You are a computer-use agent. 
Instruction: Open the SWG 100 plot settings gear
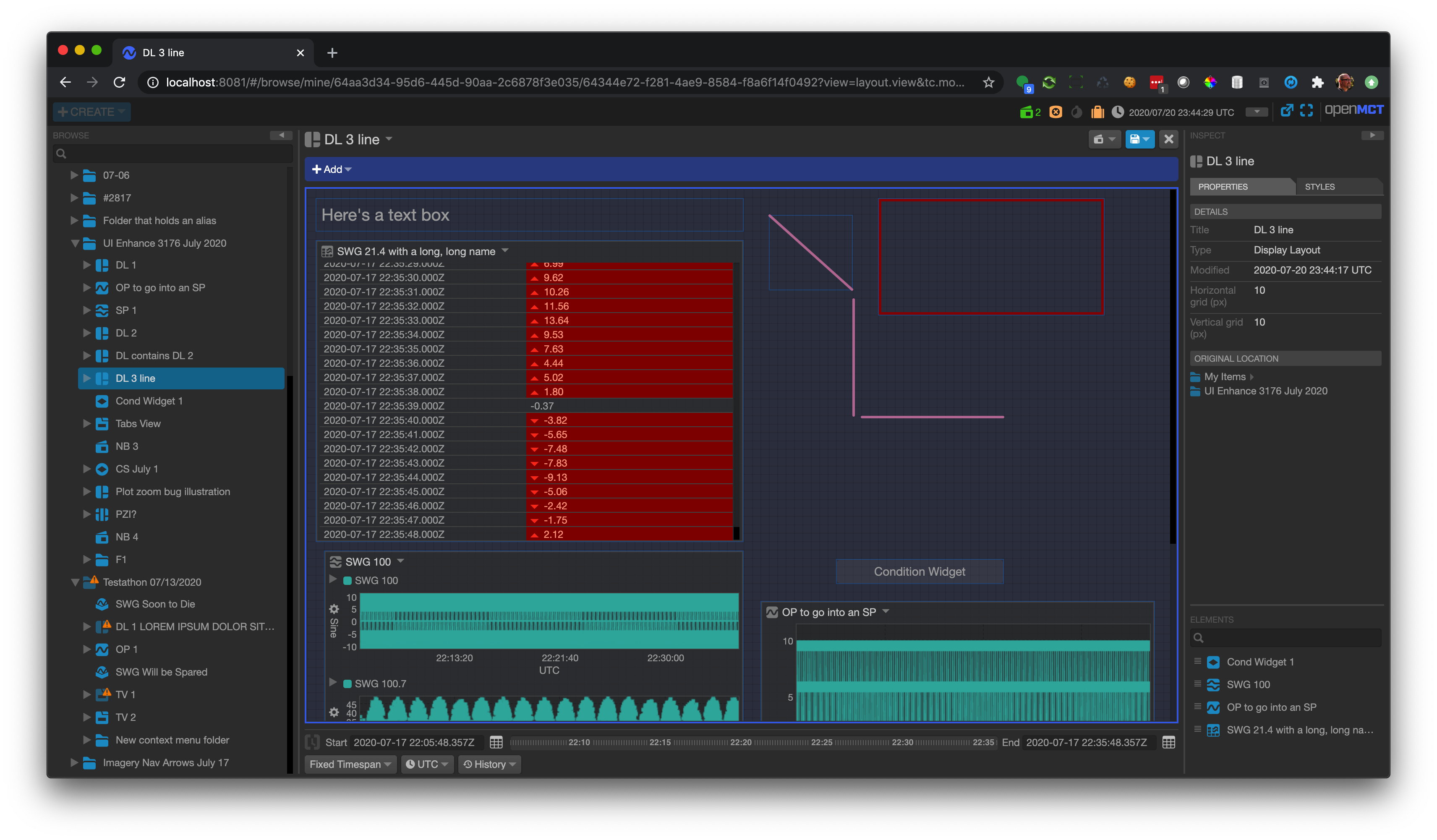tap(334, 609)
